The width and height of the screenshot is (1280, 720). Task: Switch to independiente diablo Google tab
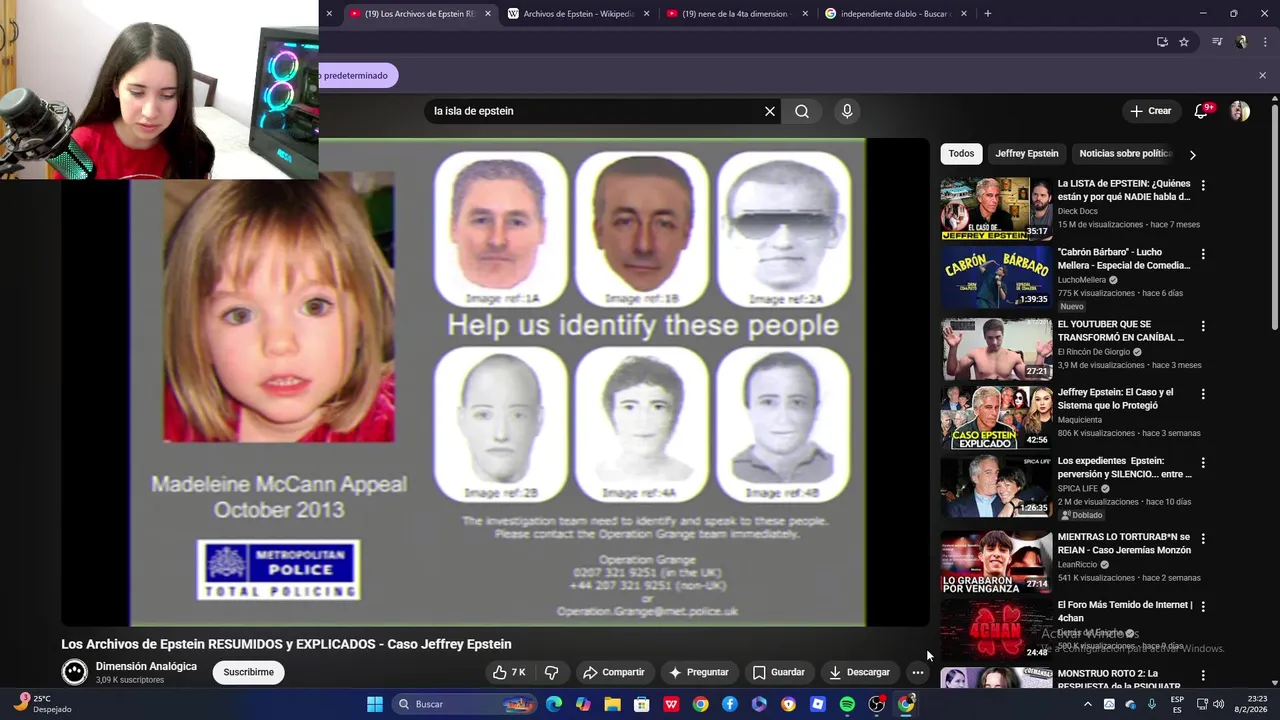coord(893,14)
